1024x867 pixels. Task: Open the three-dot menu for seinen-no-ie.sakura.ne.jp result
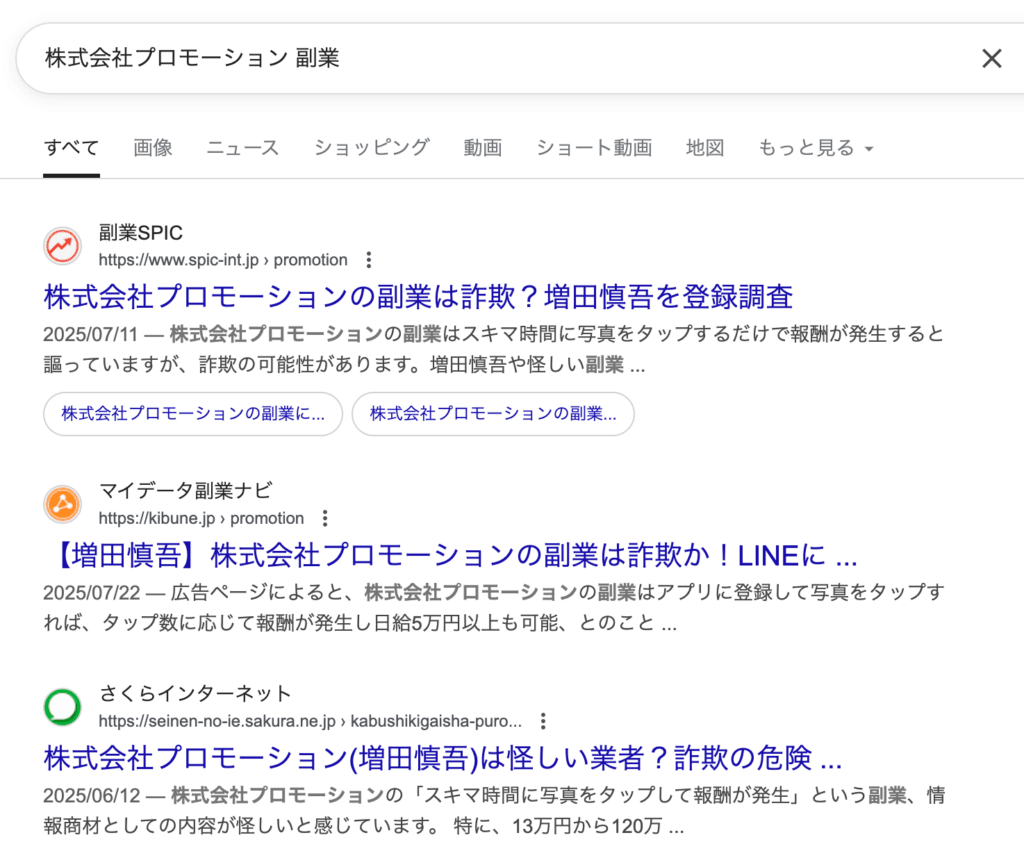[543, 721]
